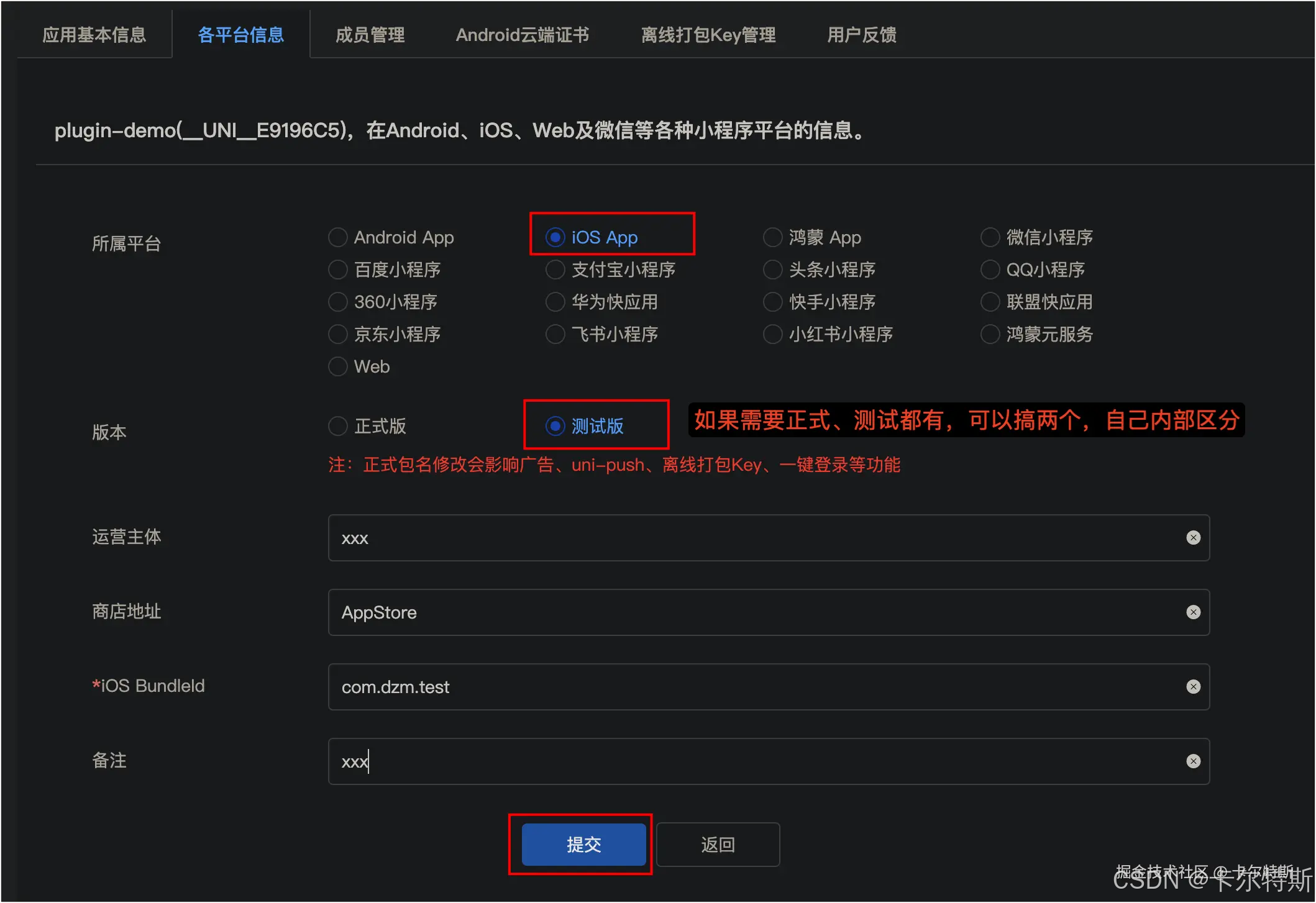
Task: Clear the 备注 field via clear icon
Action: click(1193, 761)
